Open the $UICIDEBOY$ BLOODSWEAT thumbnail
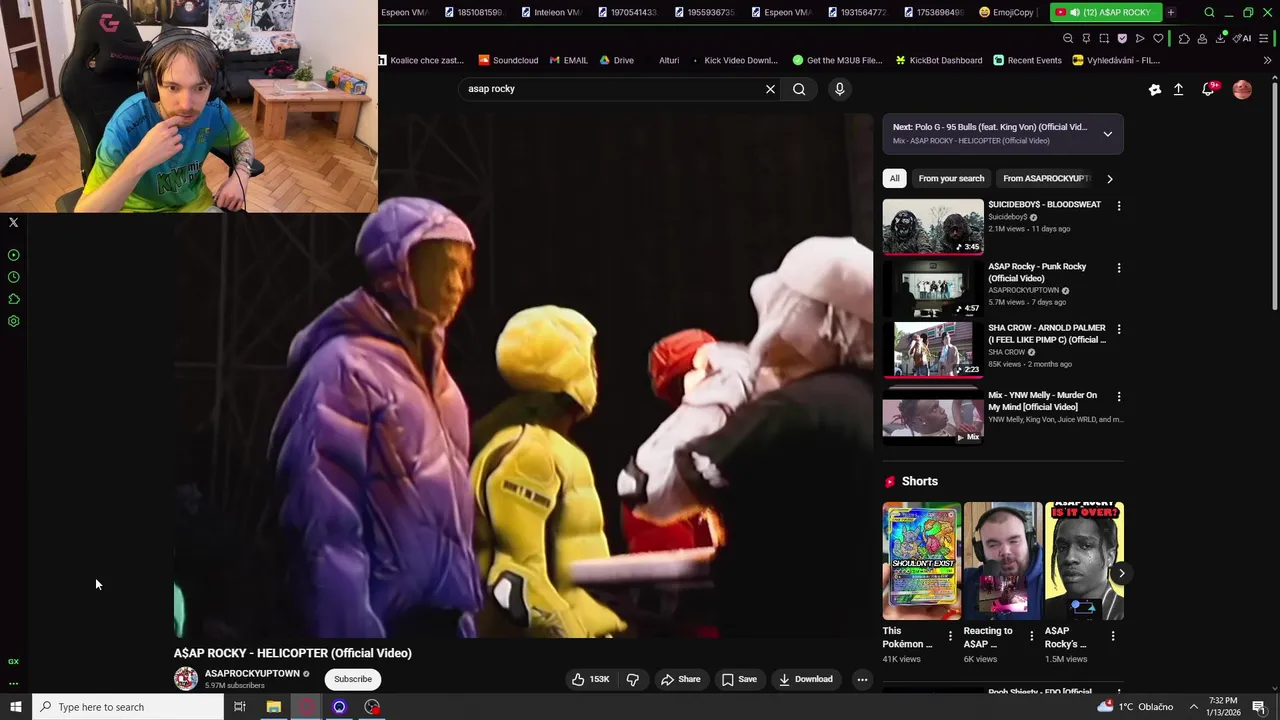1280x720 pixels. pos(933,226)
